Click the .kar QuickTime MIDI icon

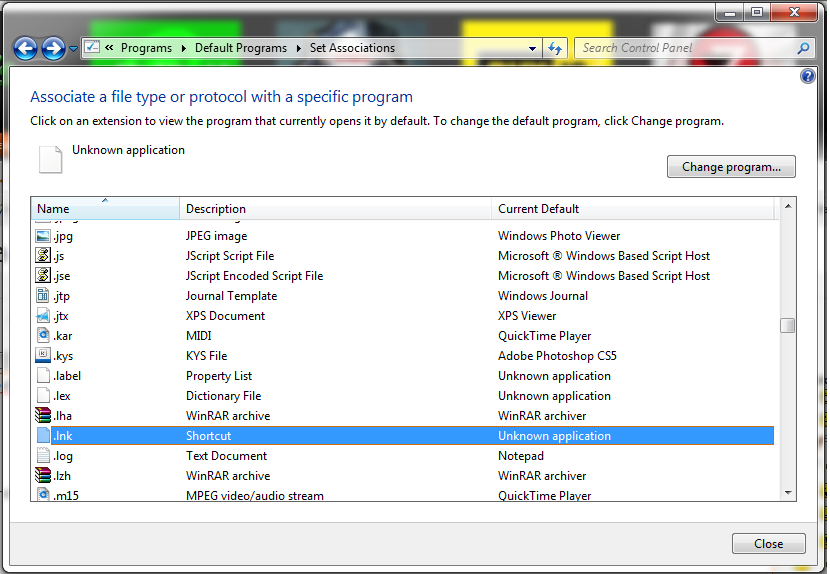click(43, 336)
